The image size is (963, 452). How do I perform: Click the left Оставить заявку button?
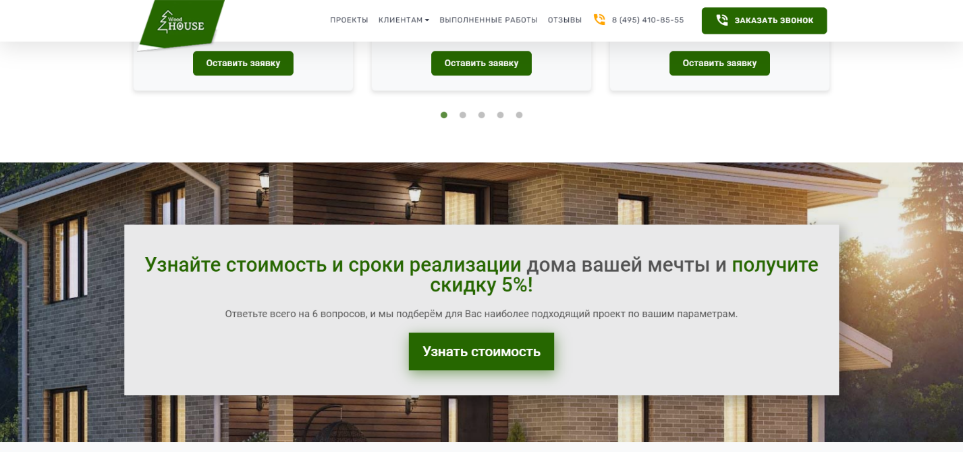(243, 63)
